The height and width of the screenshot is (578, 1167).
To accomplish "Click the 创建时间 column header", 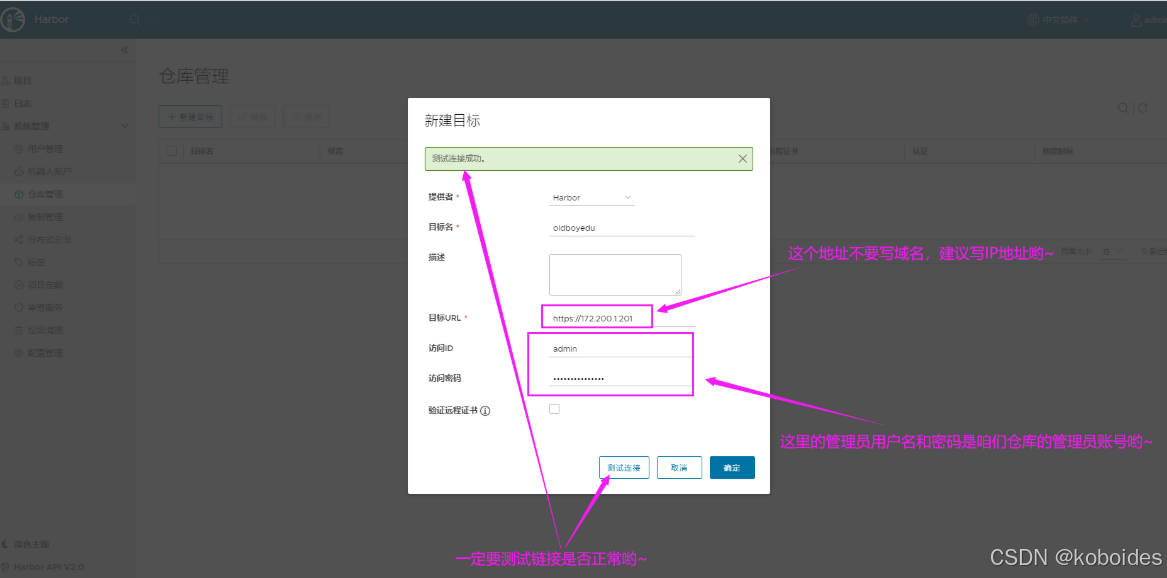I will [x=1057, y=151].
